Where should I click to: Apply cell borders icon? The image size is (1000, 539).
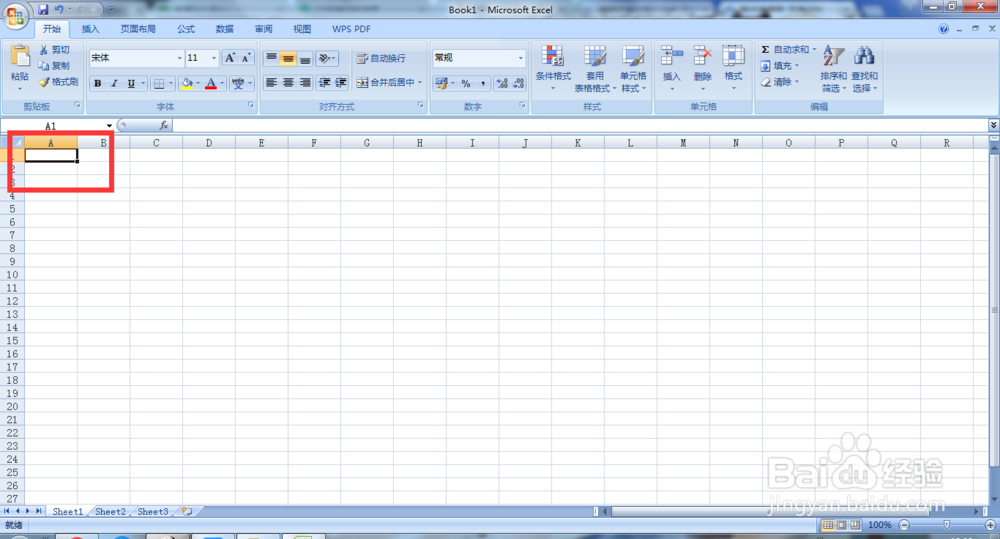click(159, 83)
